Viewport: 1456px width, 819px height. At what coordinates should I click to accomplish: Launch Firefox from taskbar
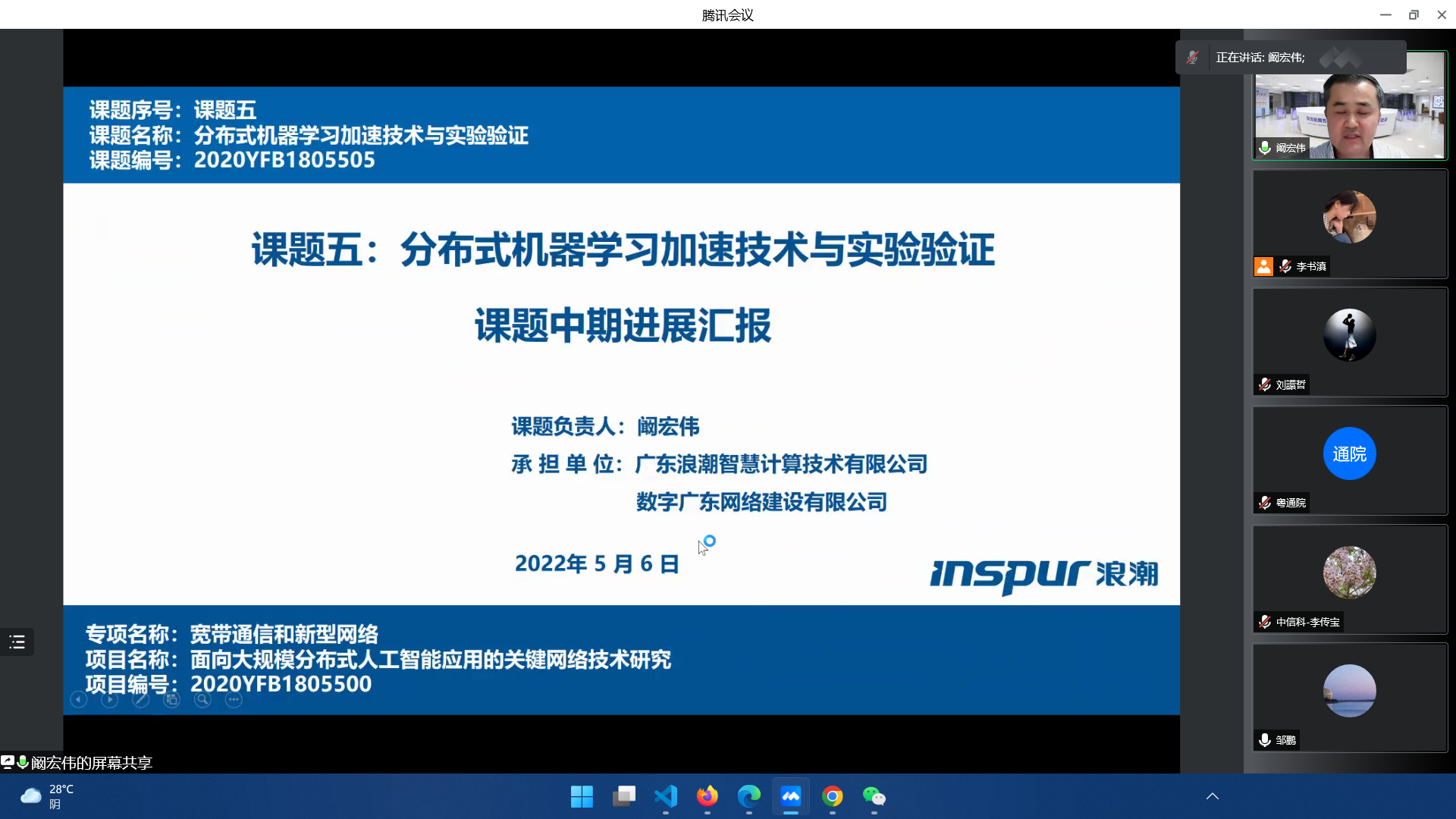coord(707,796)
